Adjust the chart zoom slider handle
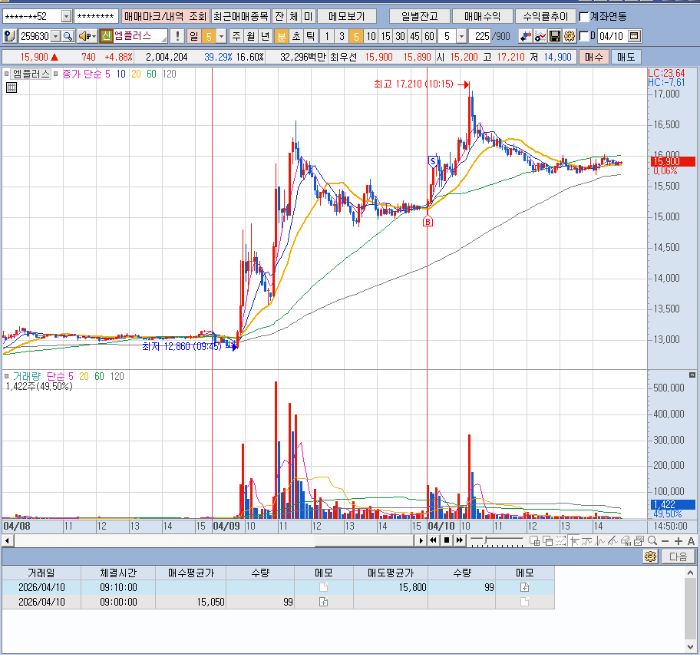The width and height of the screenshot is (700, 655). [x=486, y=541]
